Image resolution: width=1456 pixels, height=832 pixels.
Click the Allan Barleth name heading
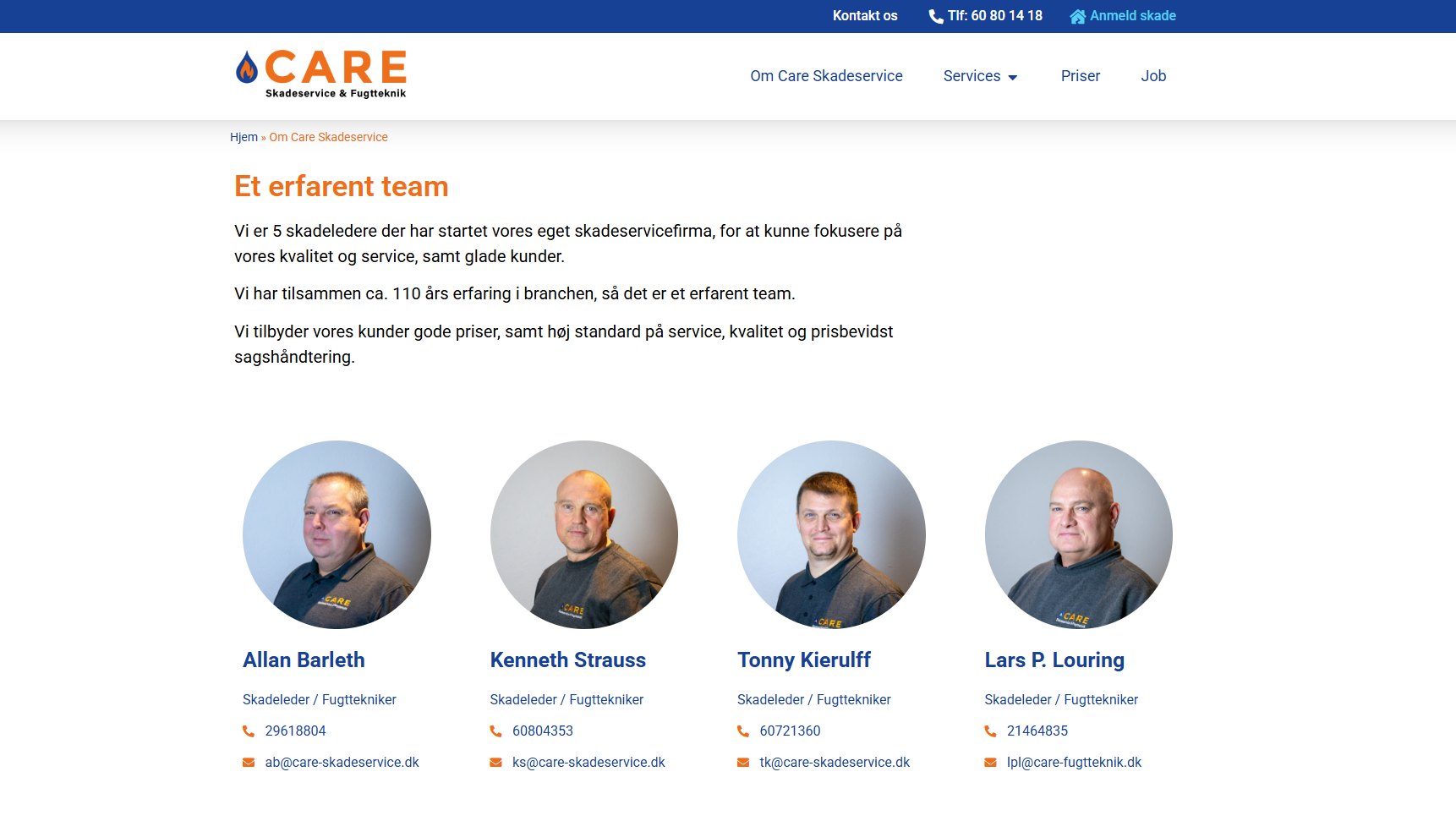coord(304,660)
